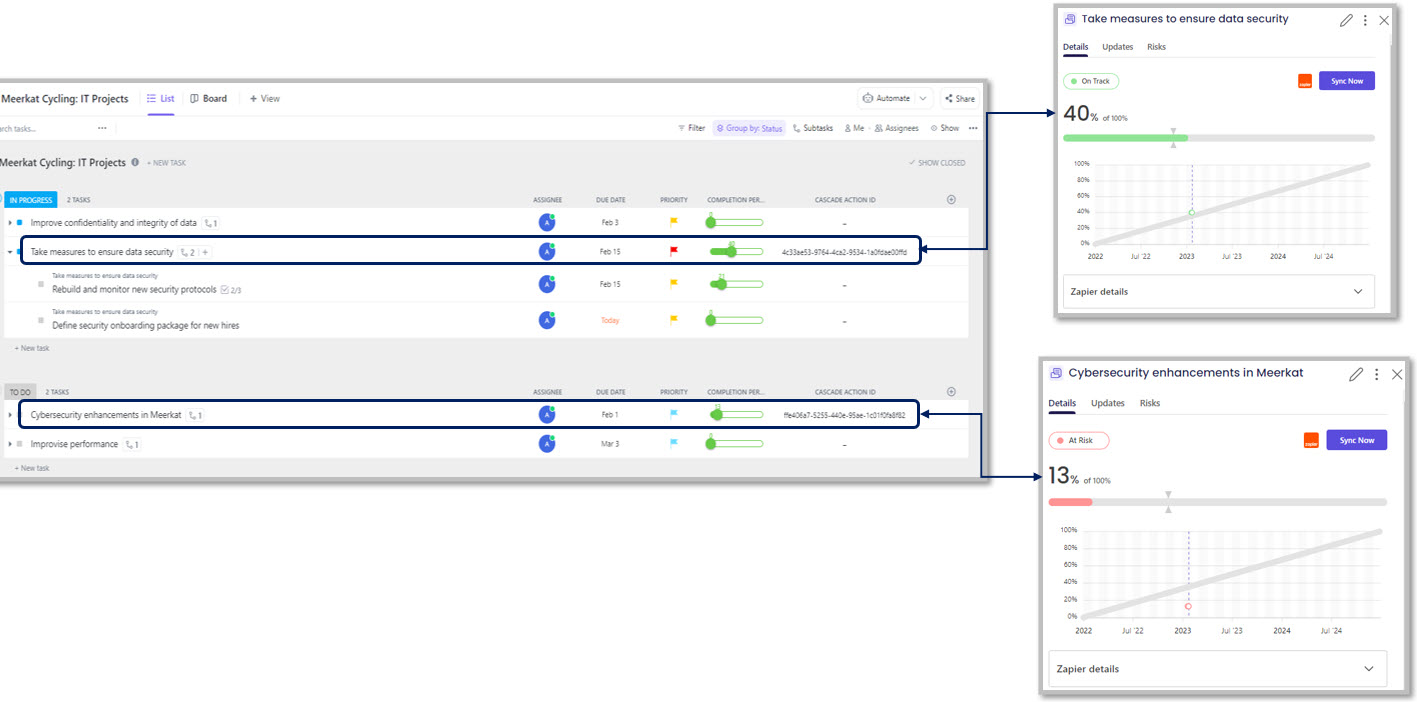This screenshot has width=1417, height=702.
Task: Click the assignee avatar for Improvise performance task
Action: tap(547, 443)
